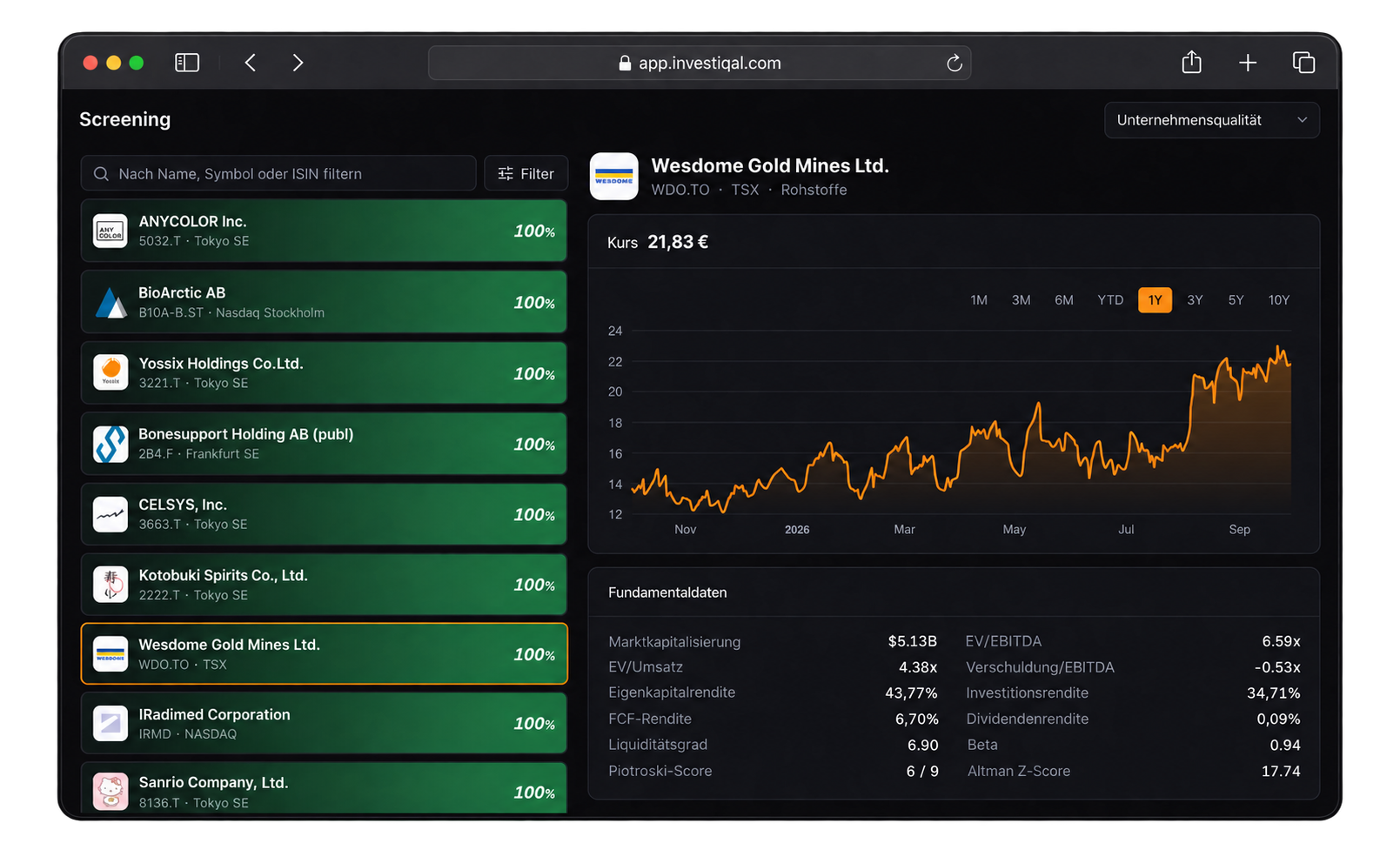The image size is (1400, 850).
Task: Click the CELSYS logo icon
Action: pyautogui.click(x=111, y=514)
